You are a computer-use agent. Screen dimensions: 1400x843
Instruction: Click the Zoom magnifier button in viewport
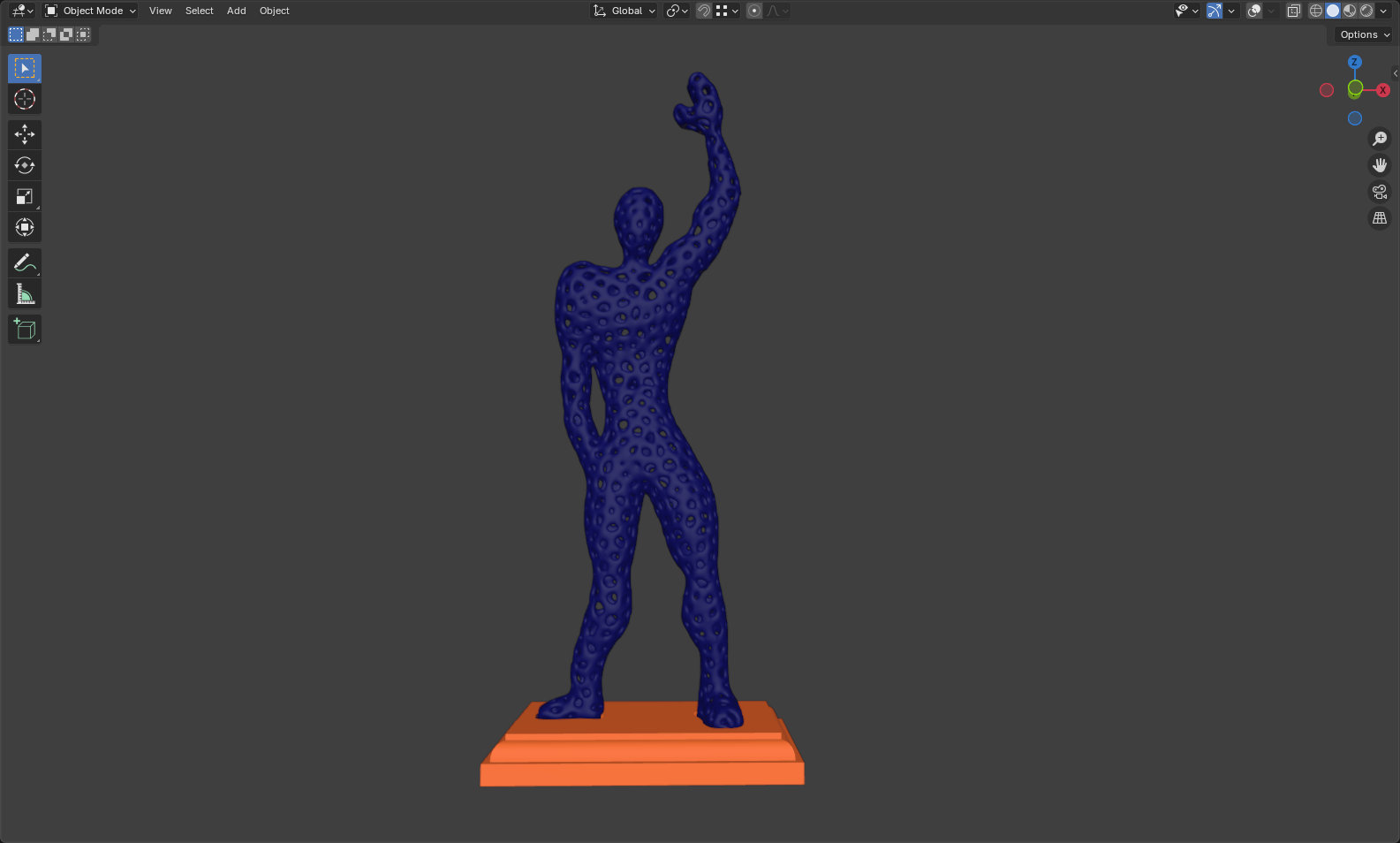pos(1379,139)
